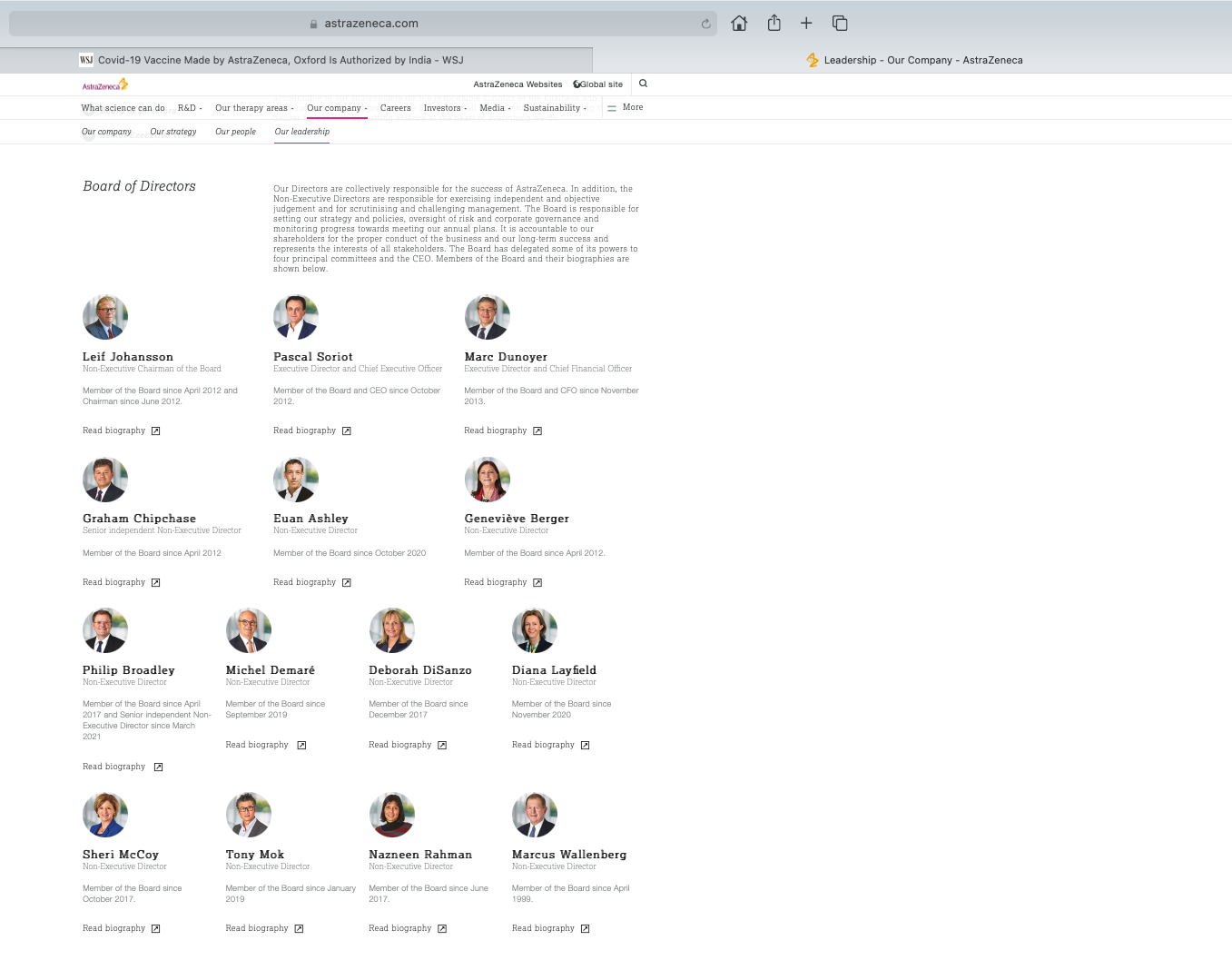Viewport: 1232px width, 970px height.
Task: Expand the R&D navigation dropdown
Action: click(190, 108)
